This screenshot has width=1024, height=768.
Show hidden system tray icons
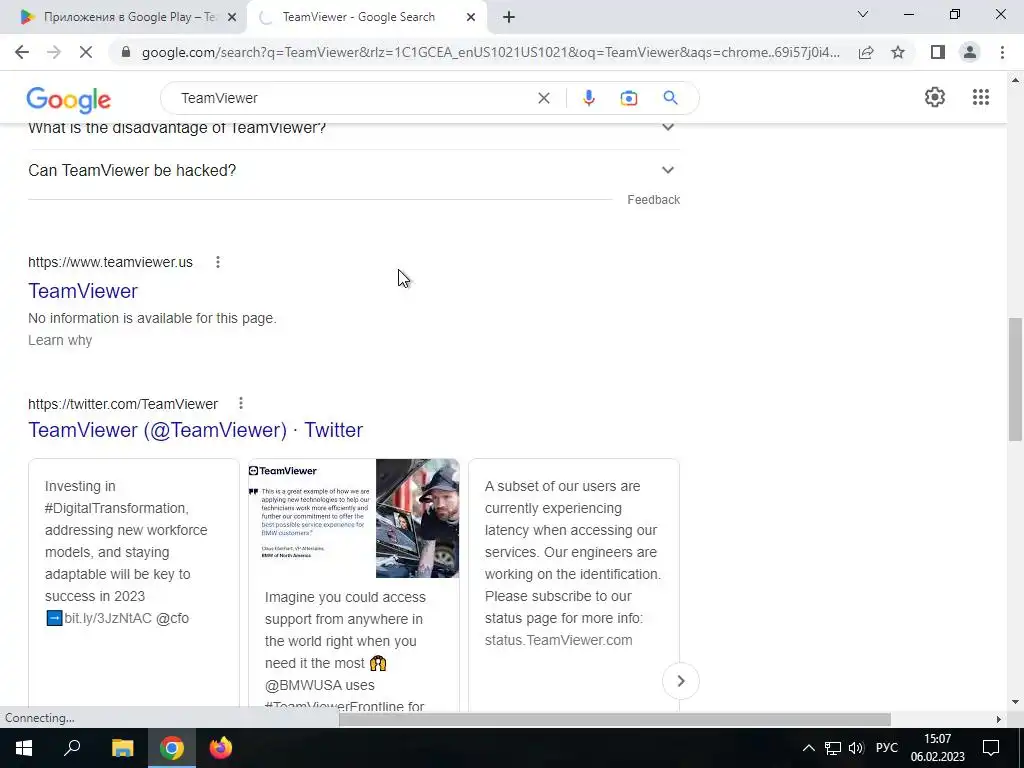(808, 748)
